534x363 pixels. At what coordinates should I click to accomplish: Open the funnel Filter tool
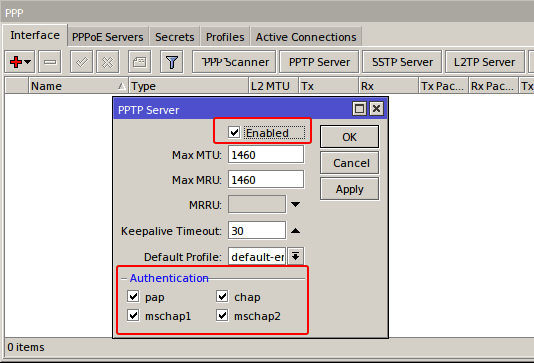(x=172, y=62)
